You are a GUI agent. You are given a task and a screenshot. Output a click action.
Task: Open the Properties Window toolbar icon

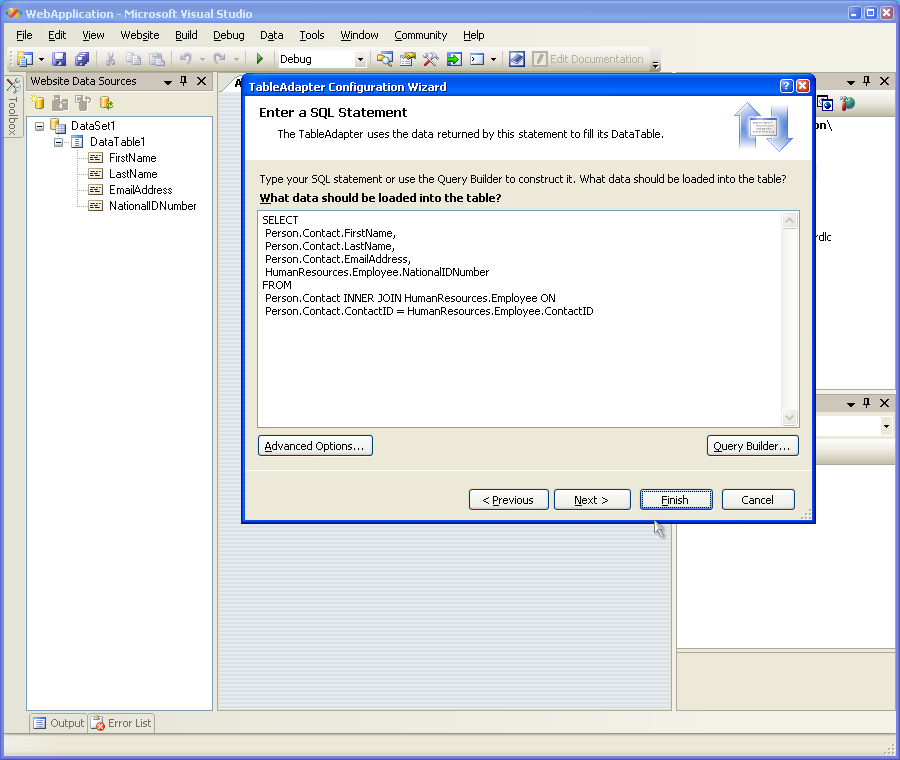[408, 60]
